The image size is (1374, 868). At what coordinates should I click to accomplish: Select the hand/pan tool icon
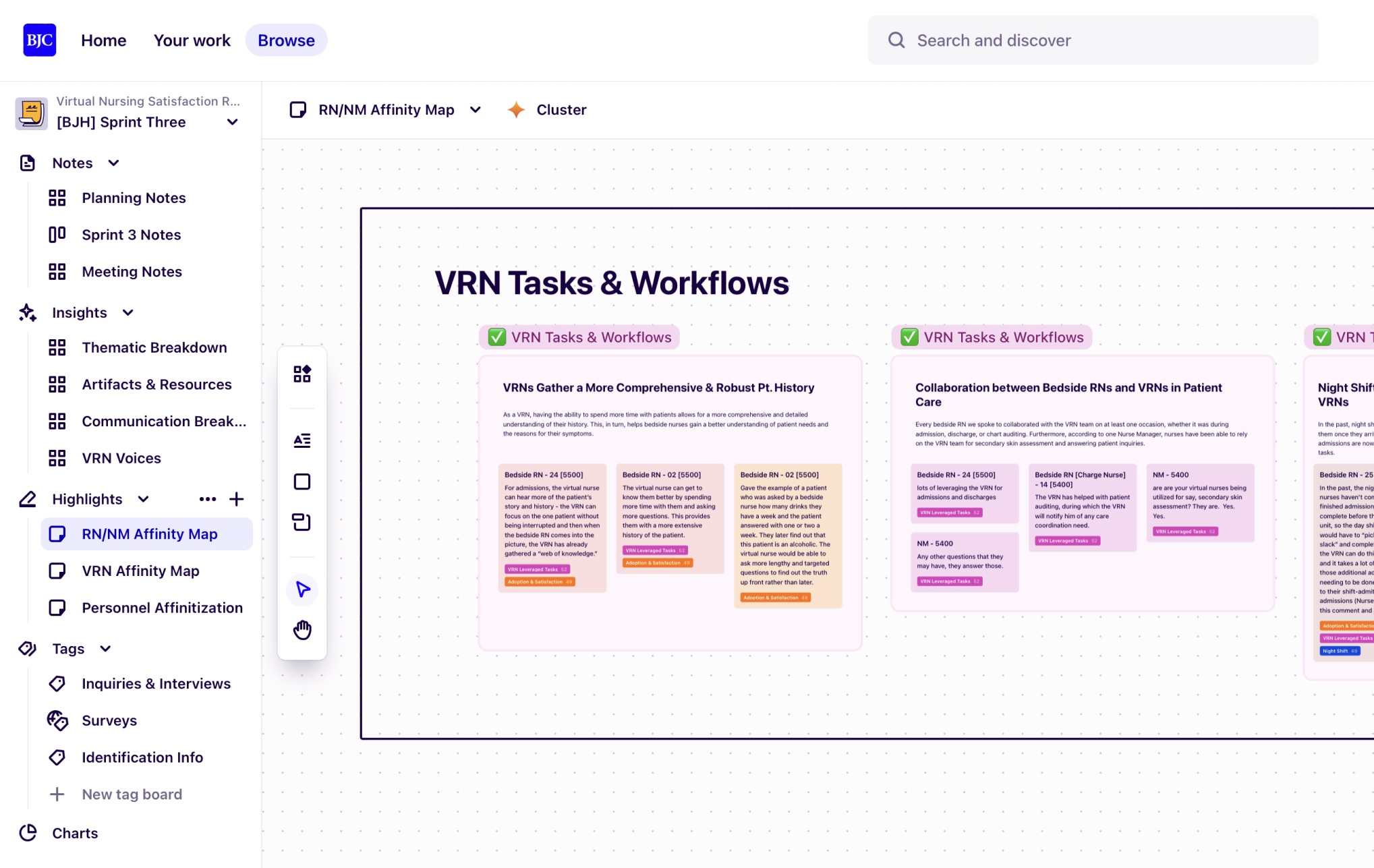(302, 629)
